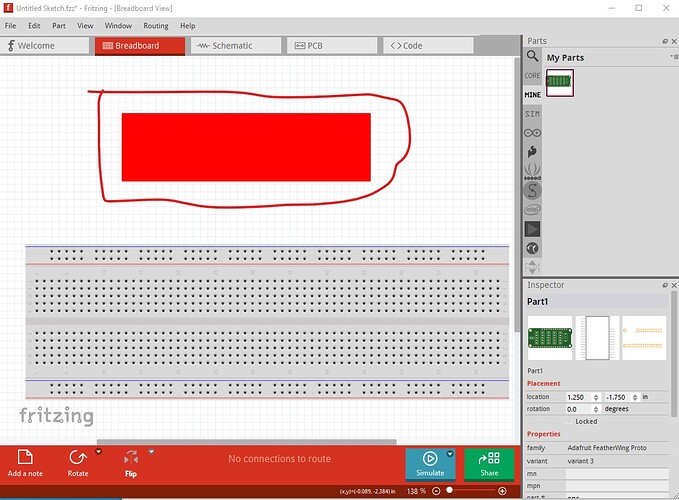Start the Simulate button

[x=430, y=464]
